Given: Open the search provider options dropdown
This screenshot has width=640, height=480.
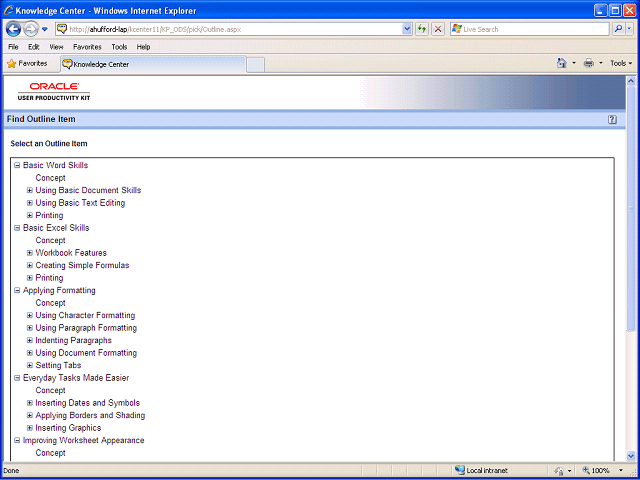Looking at the screenshot, I should (629, 29).
